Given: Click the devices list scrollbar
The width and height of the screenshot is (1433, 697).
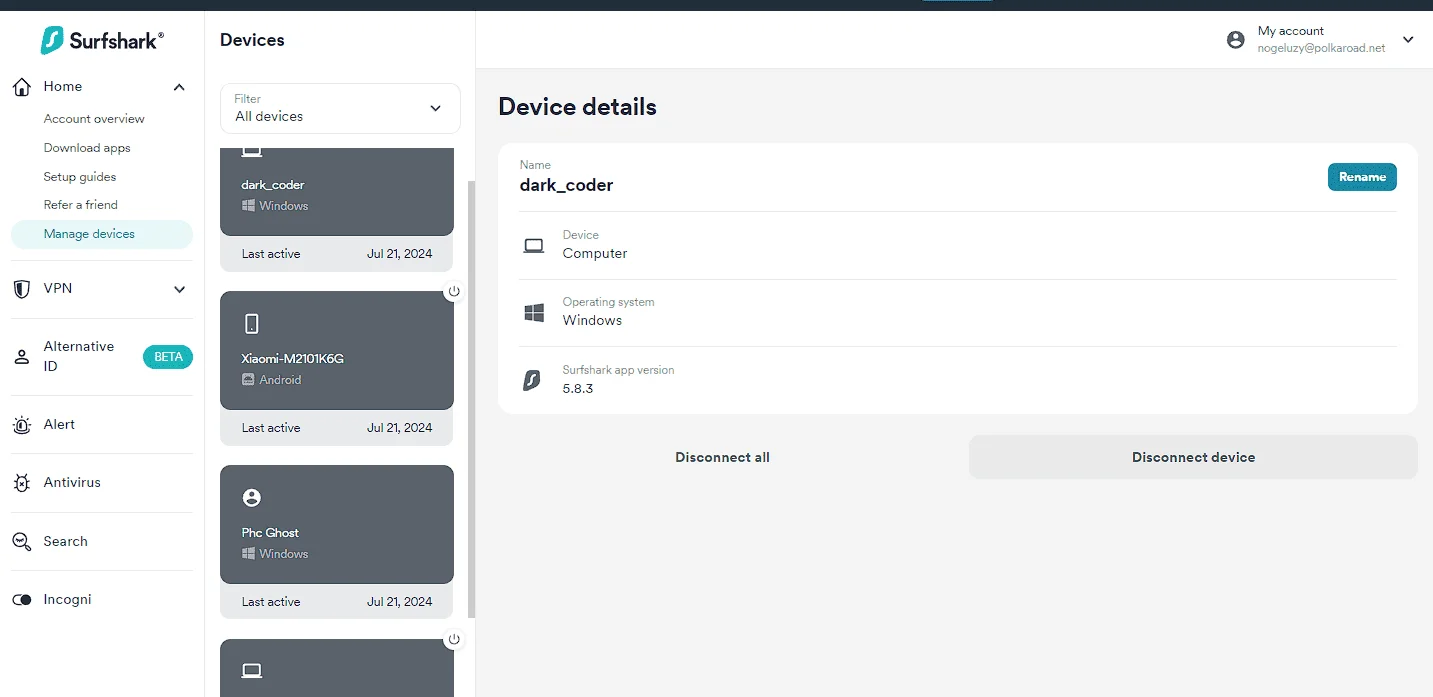Looking at the screenshot, I should click(472, 400).
